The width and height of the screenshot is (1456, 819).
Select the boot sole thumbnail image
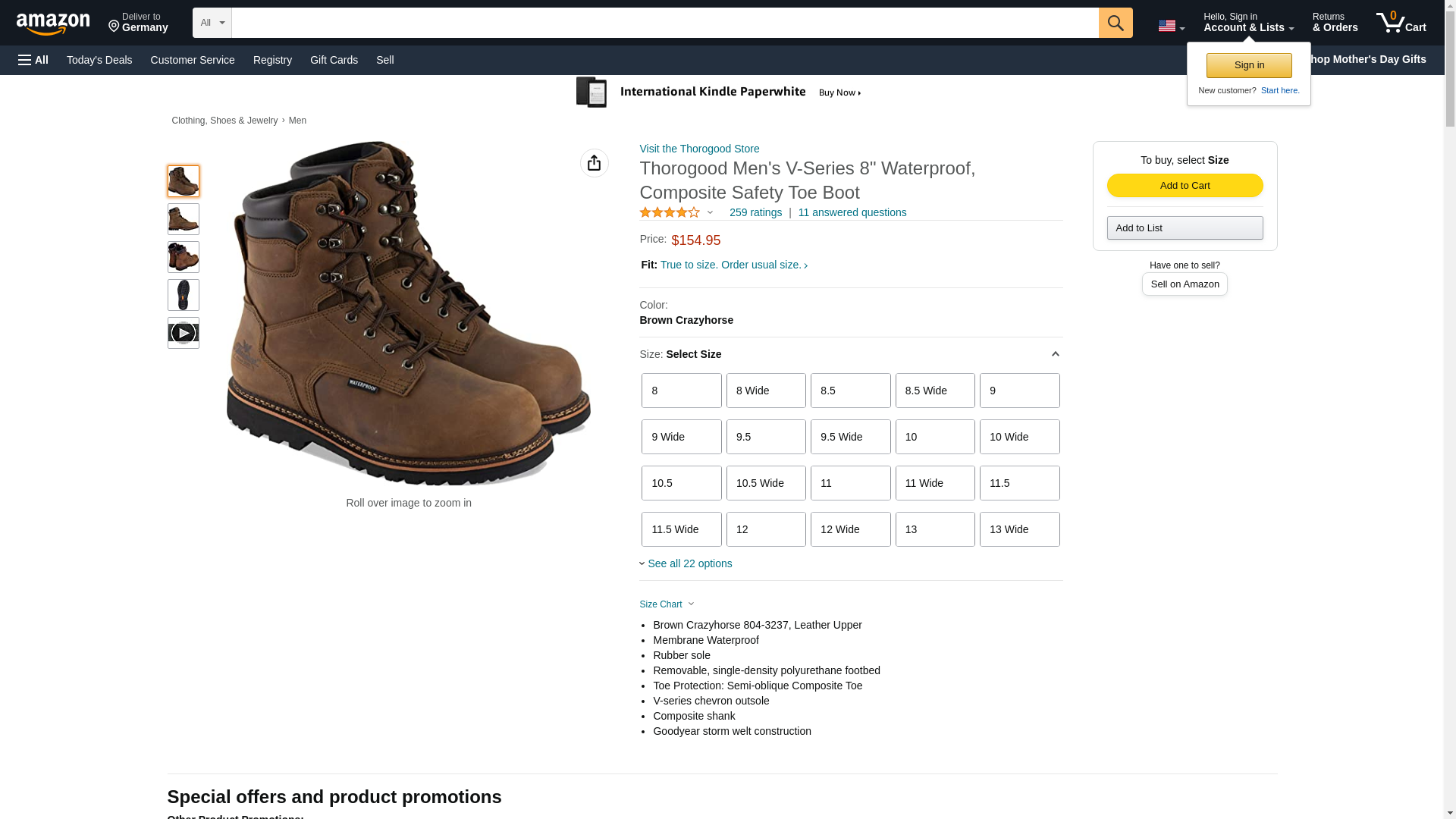(183, 295)
